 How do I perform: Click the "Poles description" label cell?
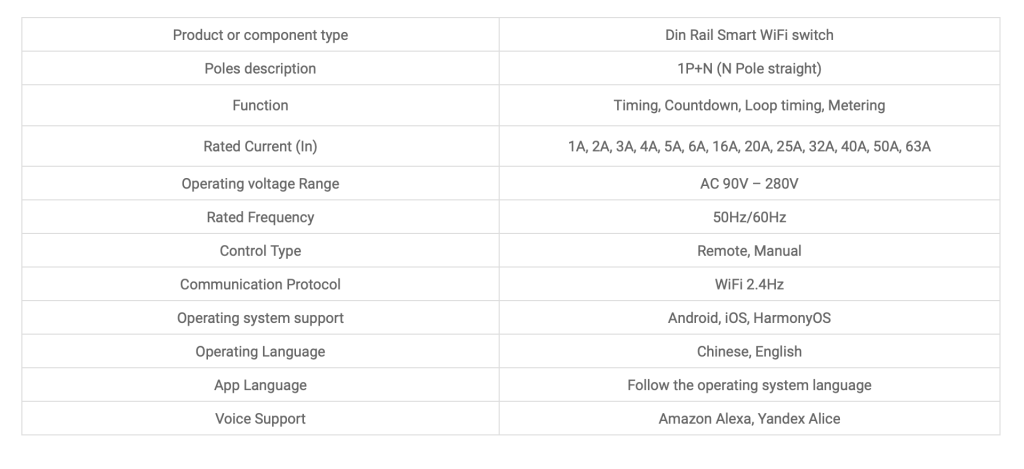[x=260, y=69]
